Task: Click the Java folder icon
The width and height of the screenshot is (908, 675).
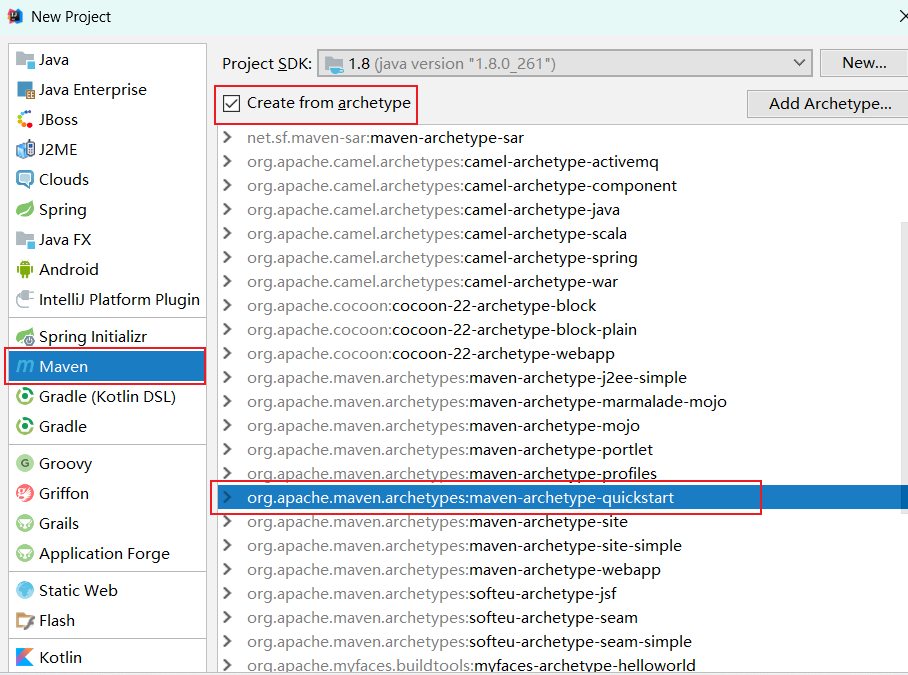Action: coord(25,60)
